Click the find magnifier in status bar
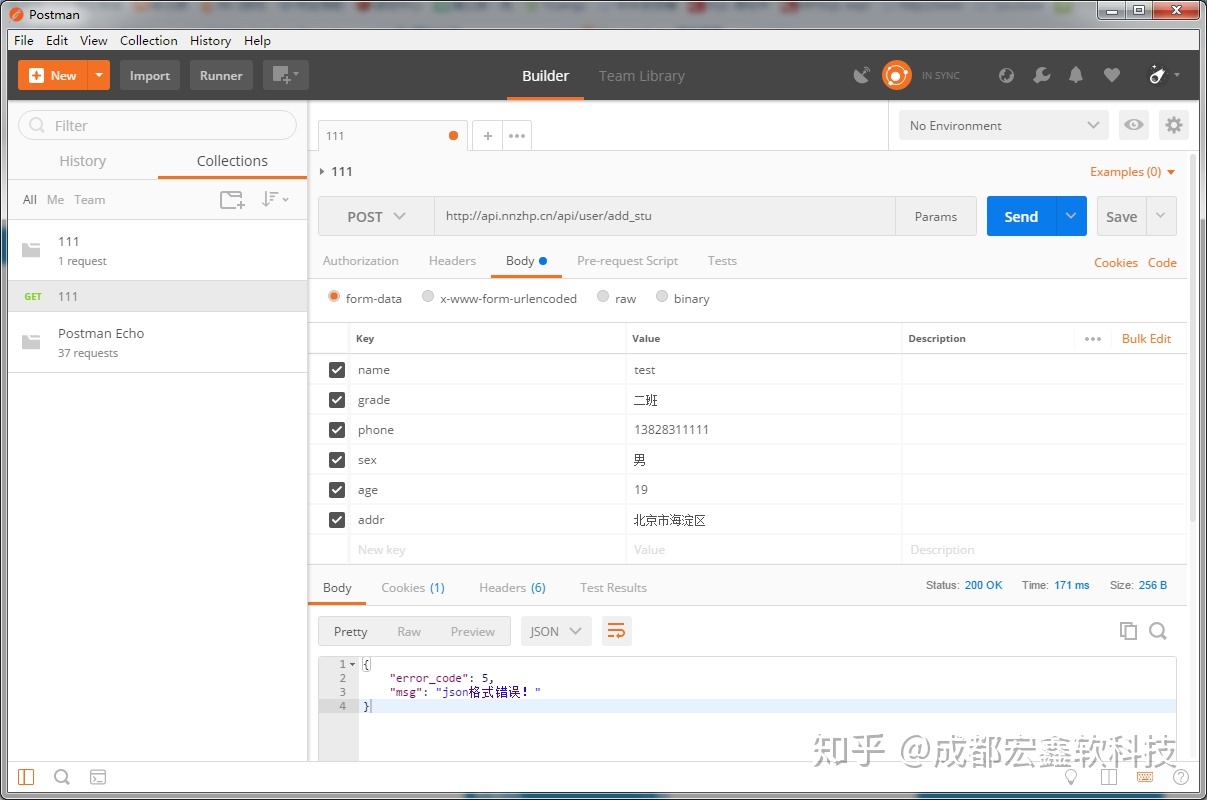1207x800 pixels. point(61,777)
